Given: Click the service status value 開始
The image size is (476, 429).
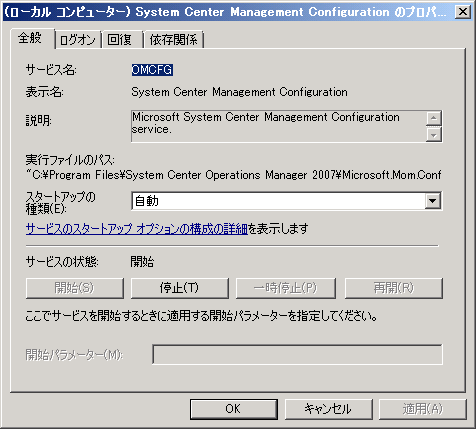Looking at the screenshot, I should click(142, 262).
